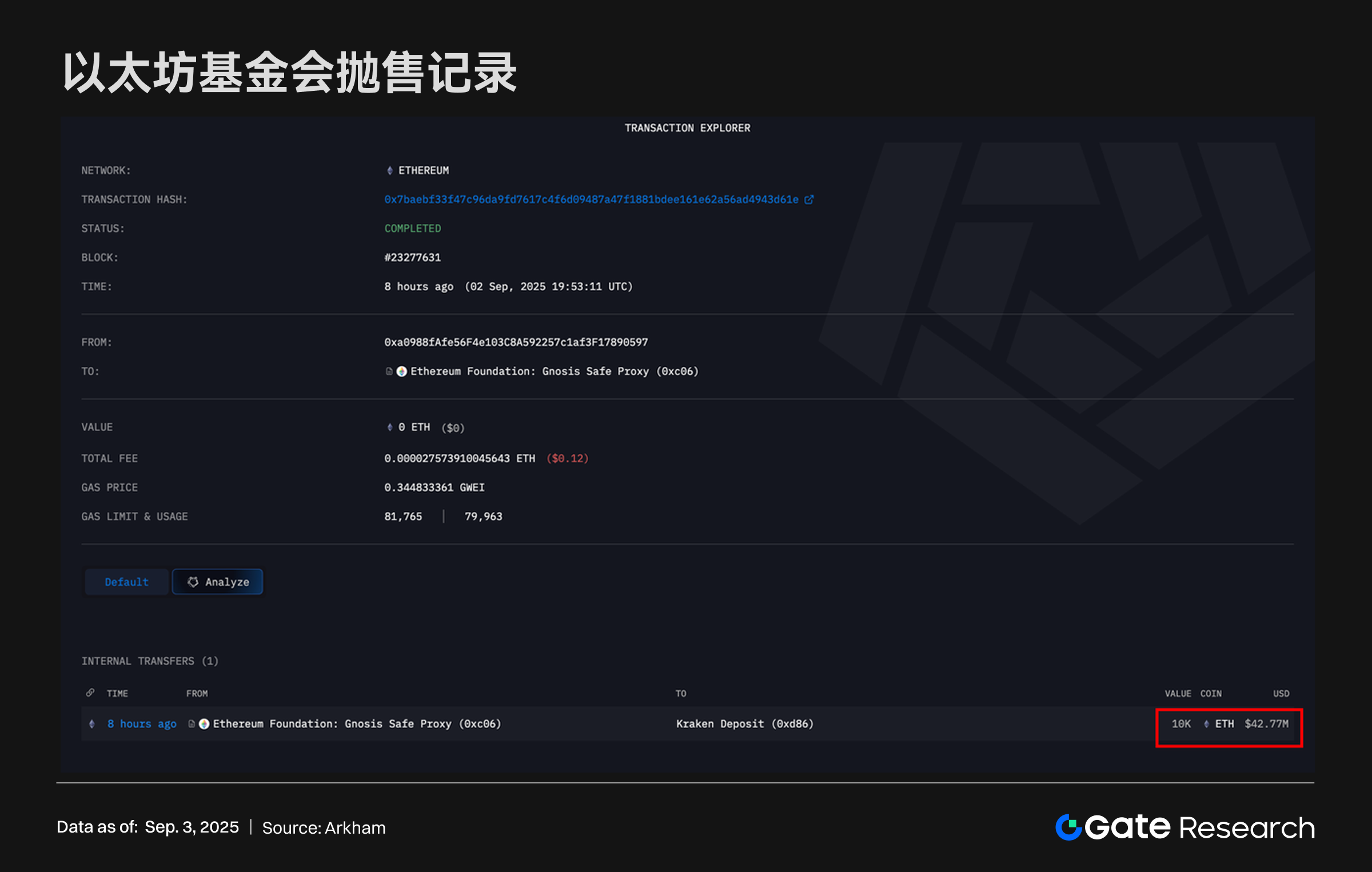The width and height of the screenshot is (1372, 872).
Task: Click the $42.77M USD value
Action: [1266, 724]
